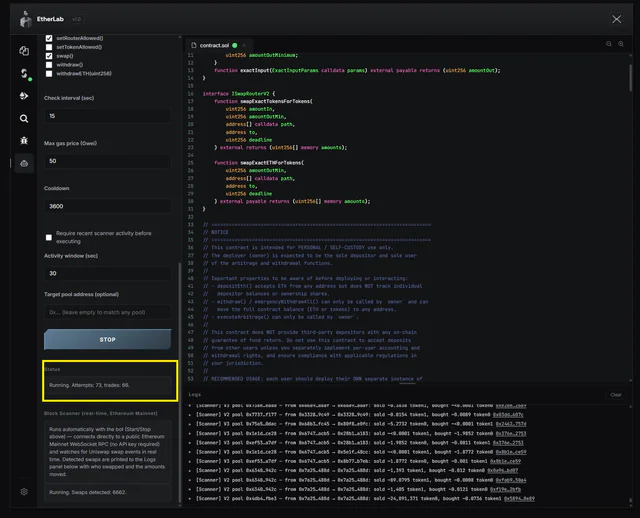Click the '// NOTICE' comment line
The width and height of the screenshot is (640, 518).
216,232
